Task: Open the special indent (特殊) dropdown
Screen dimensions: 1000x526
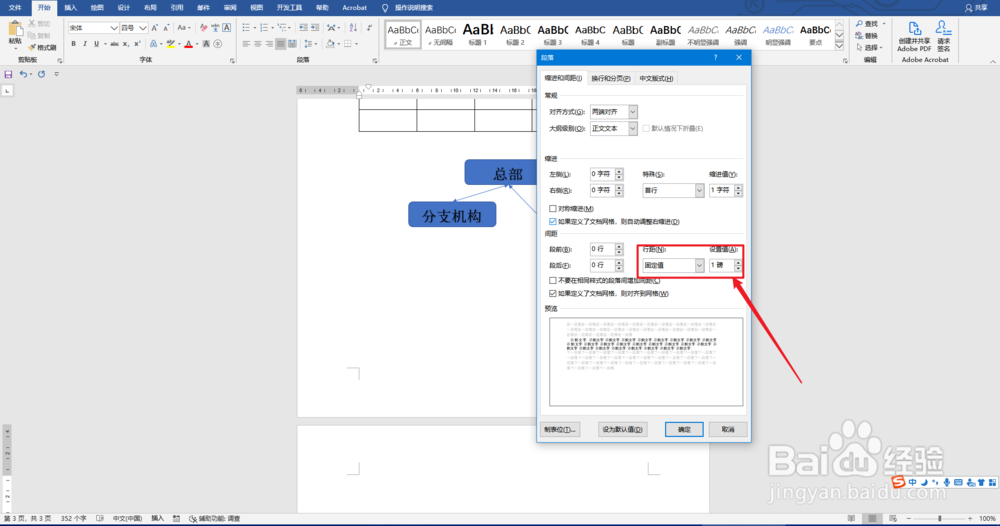Action: click(x=699, y=191)
